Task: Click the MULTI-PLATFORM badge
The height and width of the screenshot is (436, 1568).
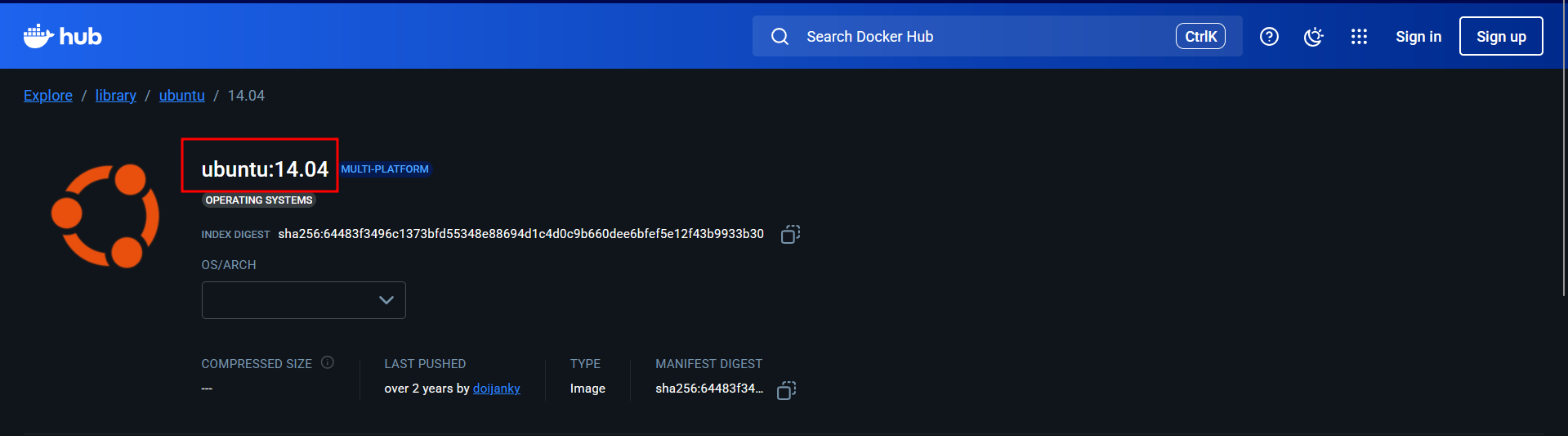Action: (385, 169)
